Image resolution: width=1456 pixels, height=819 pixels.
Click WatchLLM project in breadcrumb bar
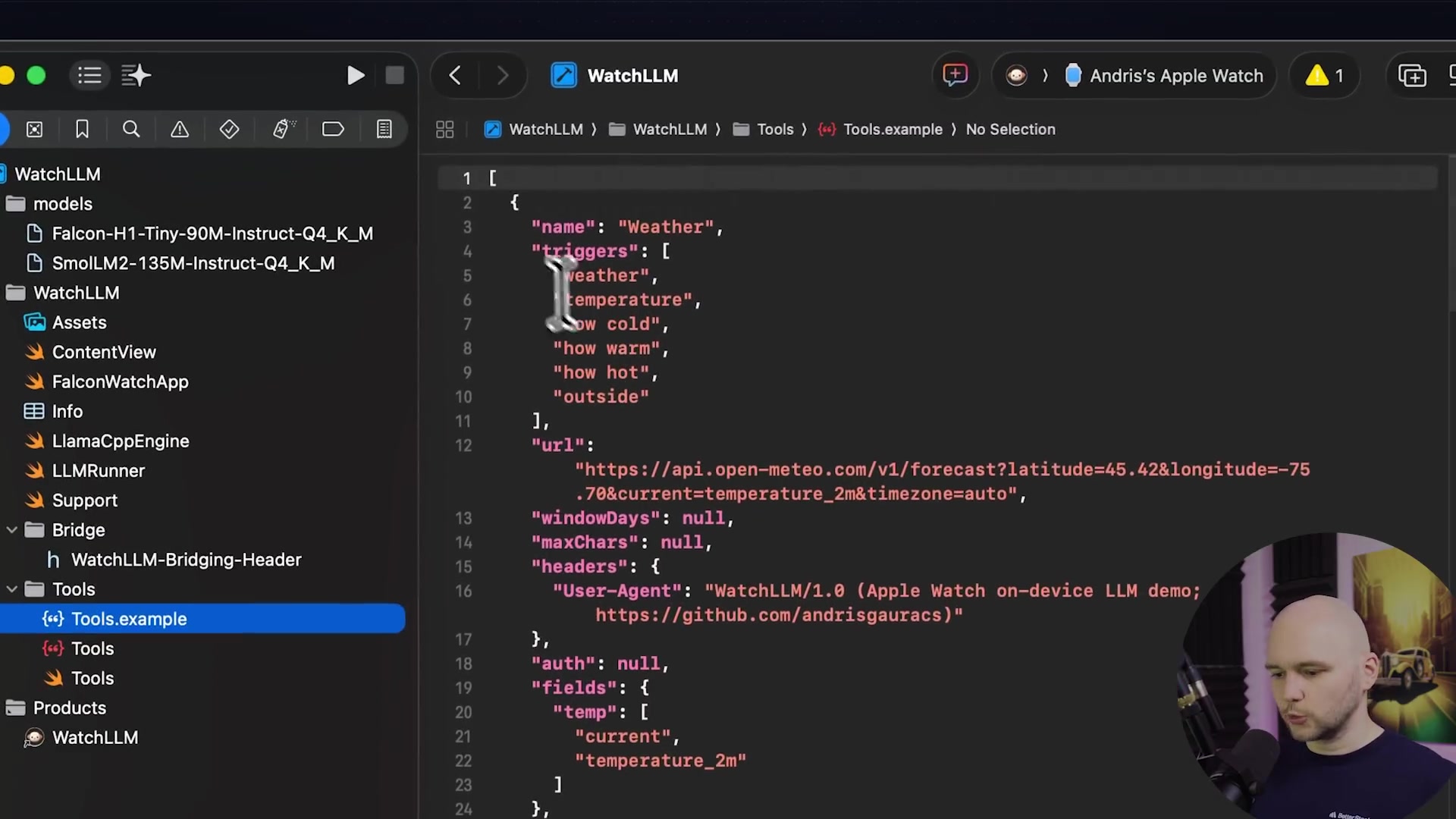pos(534,130)
